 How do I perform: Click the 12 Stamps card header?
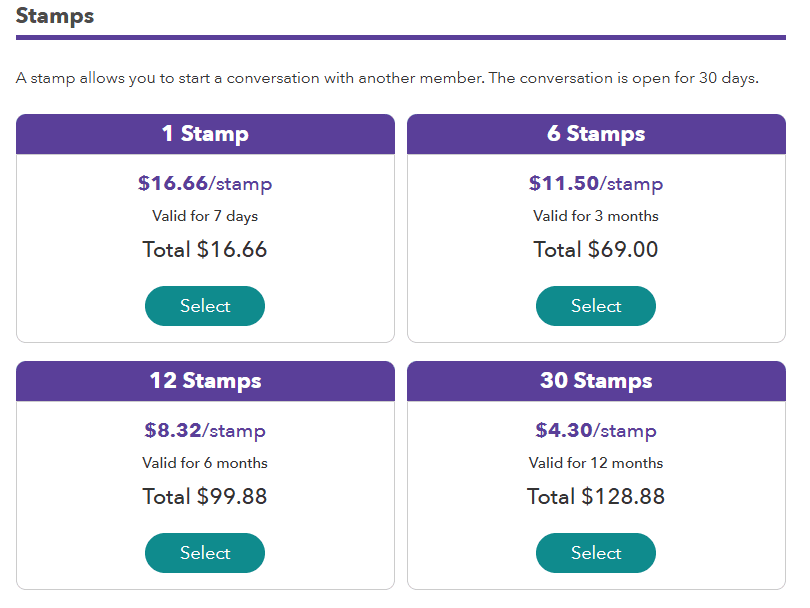(x=205, y=381)
